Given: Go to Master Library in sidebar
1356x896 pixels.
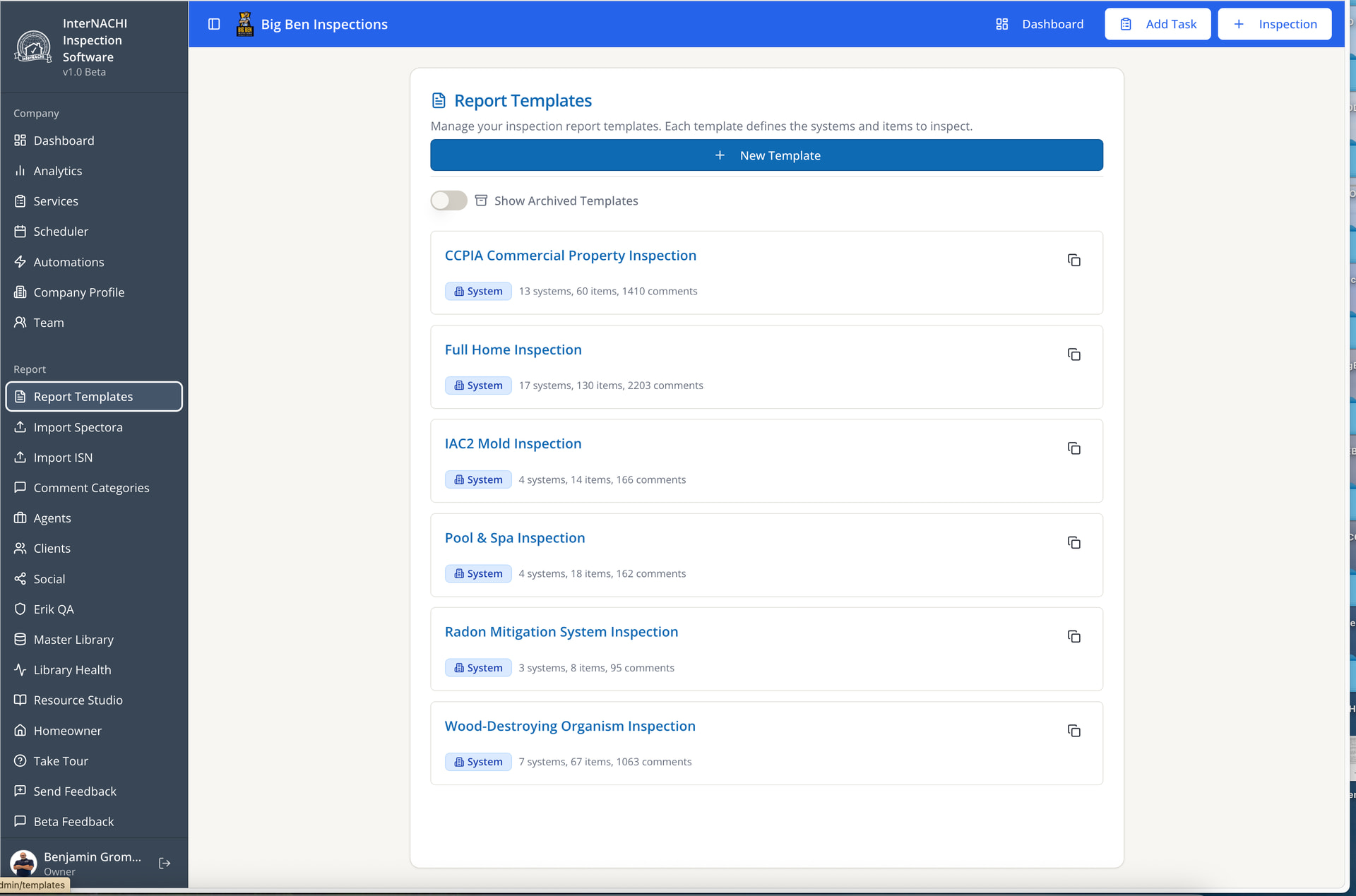Looking at the screenshot, I should pos(73,640).
